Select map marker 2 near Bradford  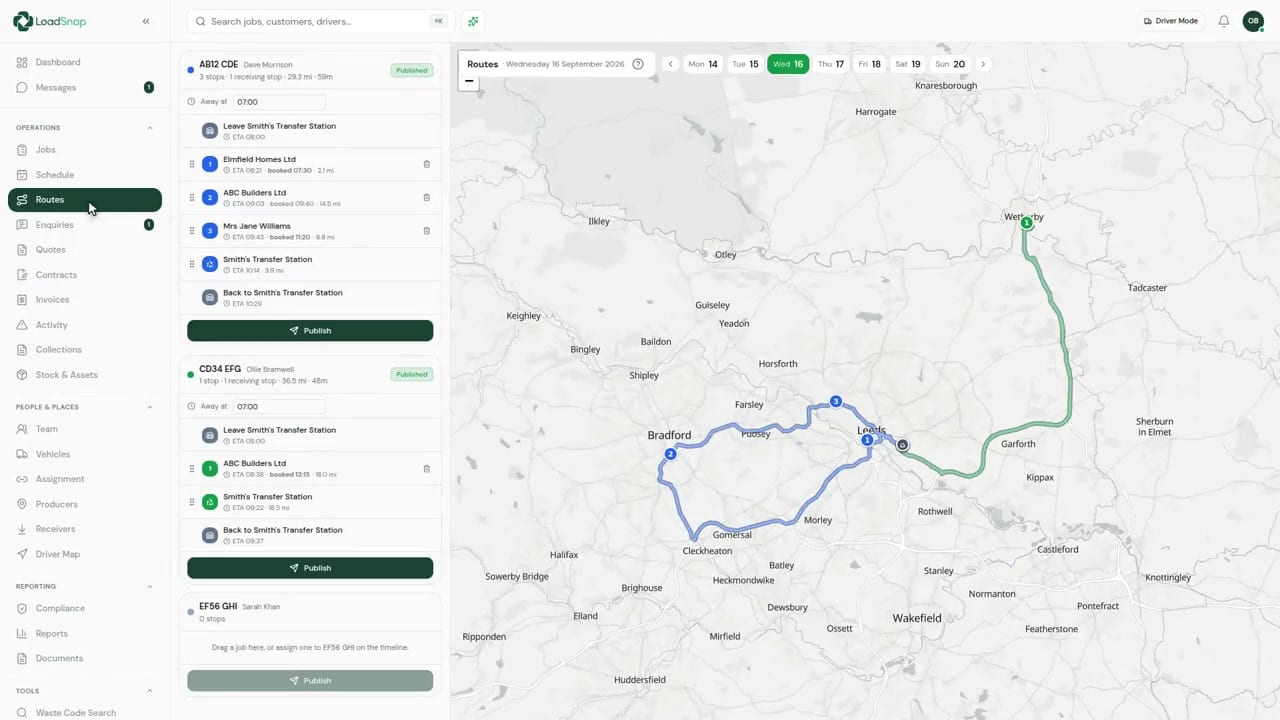(671, 454)
